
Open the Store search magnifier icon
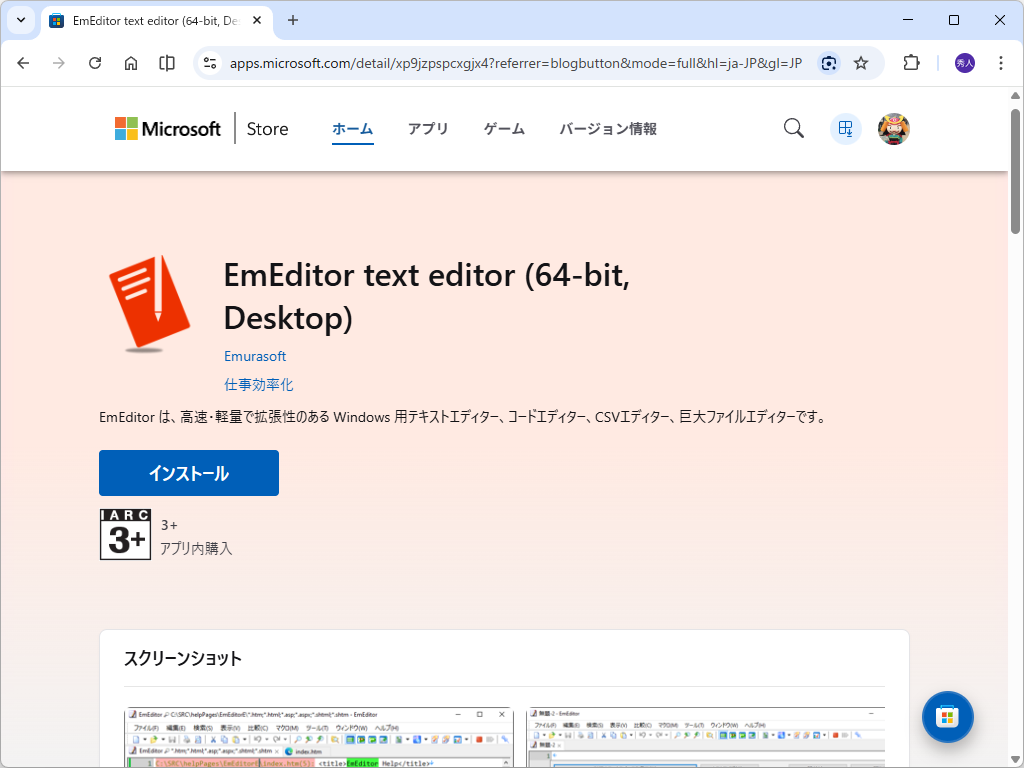coord(793,128)
